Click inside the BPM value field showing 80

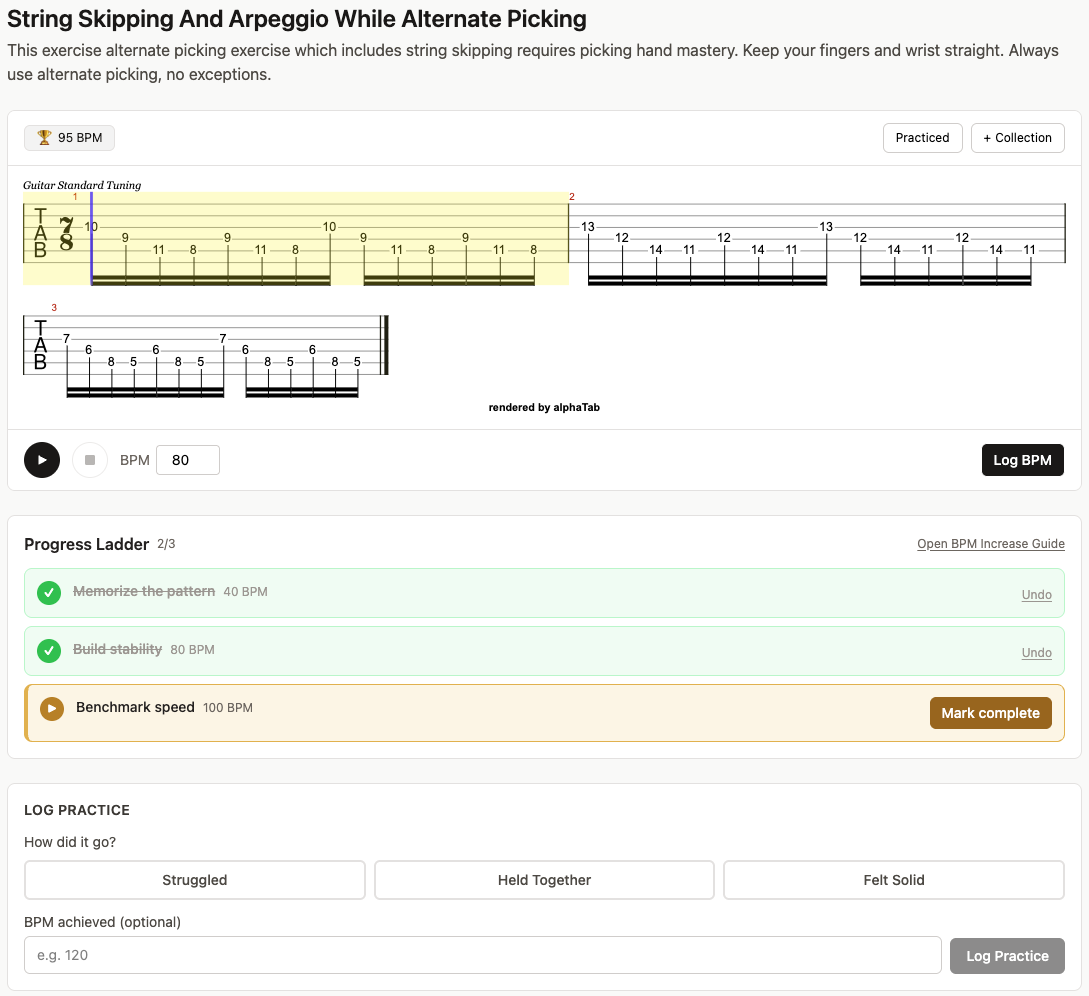tap(187, 459)
